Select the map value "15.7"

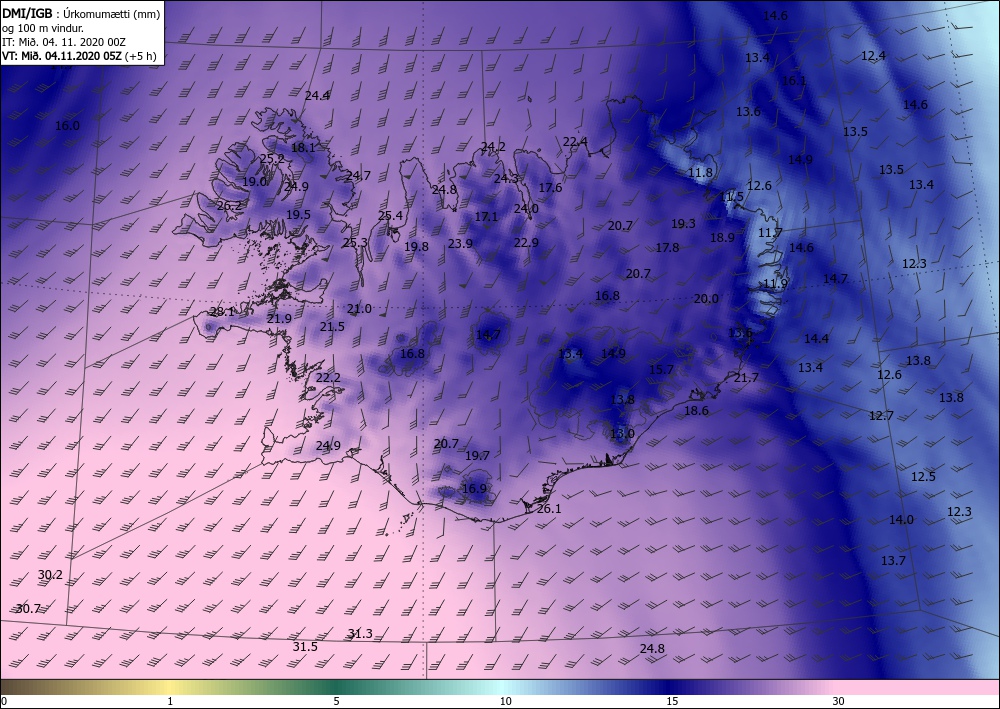point(661,370)
